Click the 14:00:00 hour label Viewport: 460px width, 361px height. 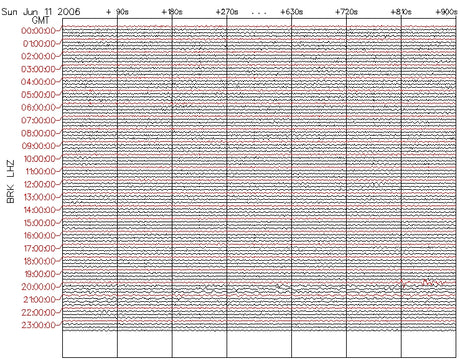pos(39,210)
